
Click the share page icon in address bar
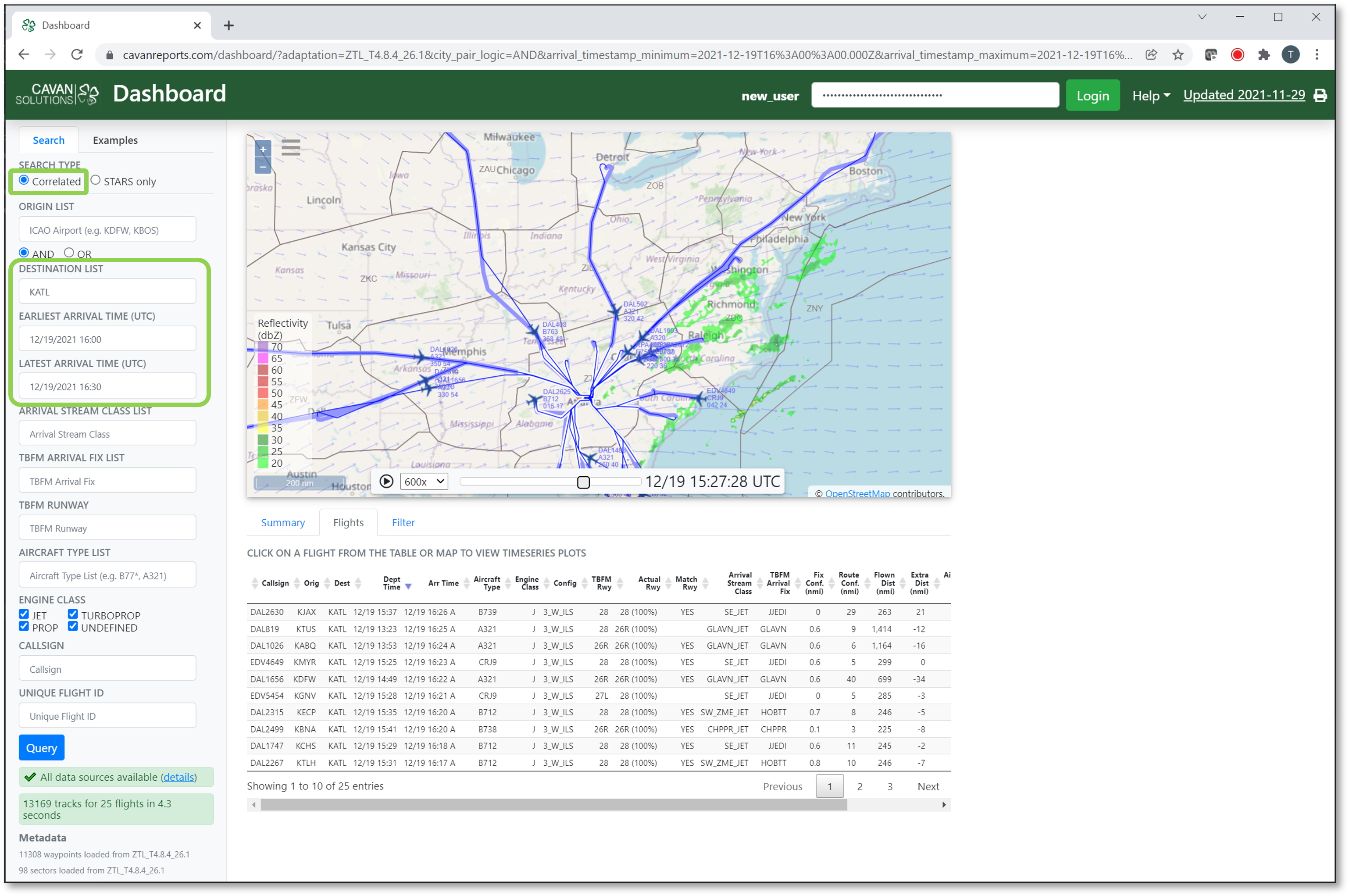click(x=1151, y=55)
